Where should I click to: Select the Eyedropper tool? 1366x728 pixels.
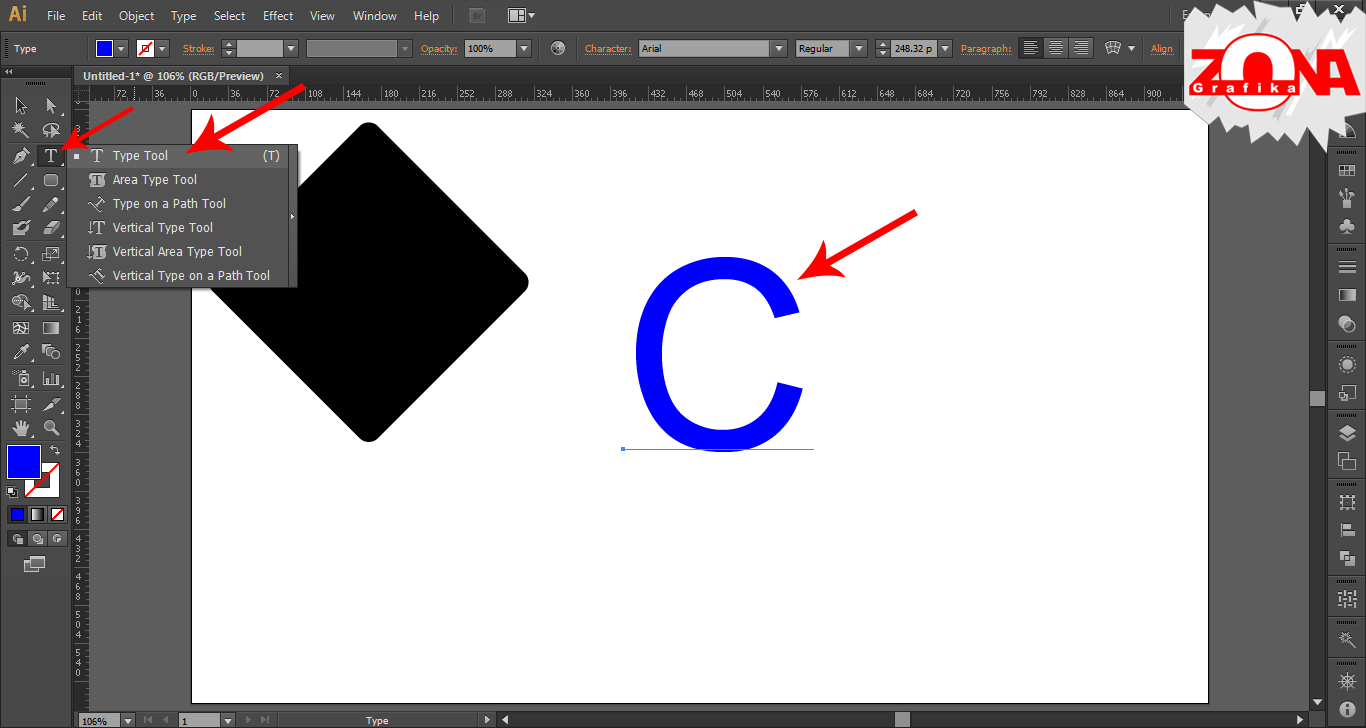tap(21, 352)
